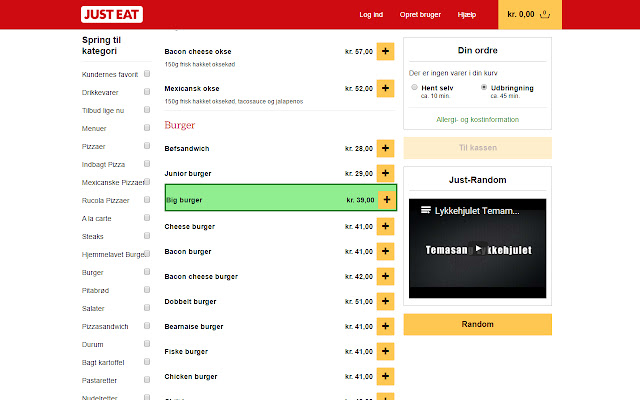Add Mexicansk okse with its plus button

(x=385, y=88)
